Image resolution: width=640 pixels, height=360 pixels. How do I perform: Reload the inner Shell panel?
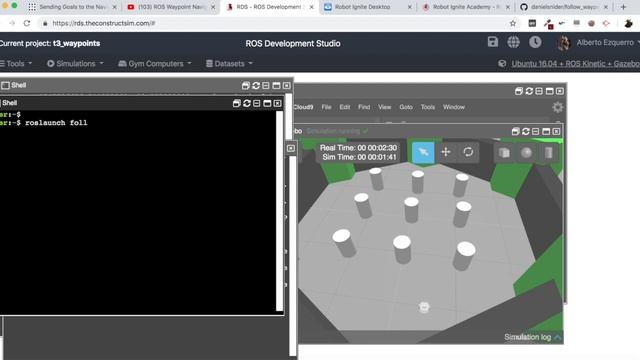click(x=247, y=103)
